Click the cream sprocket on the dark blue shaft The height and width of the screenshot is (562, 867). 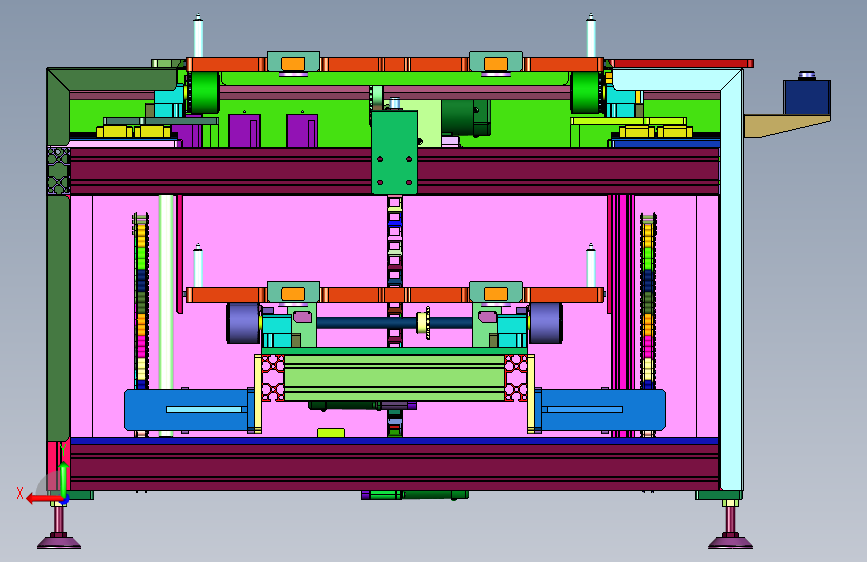424,322
